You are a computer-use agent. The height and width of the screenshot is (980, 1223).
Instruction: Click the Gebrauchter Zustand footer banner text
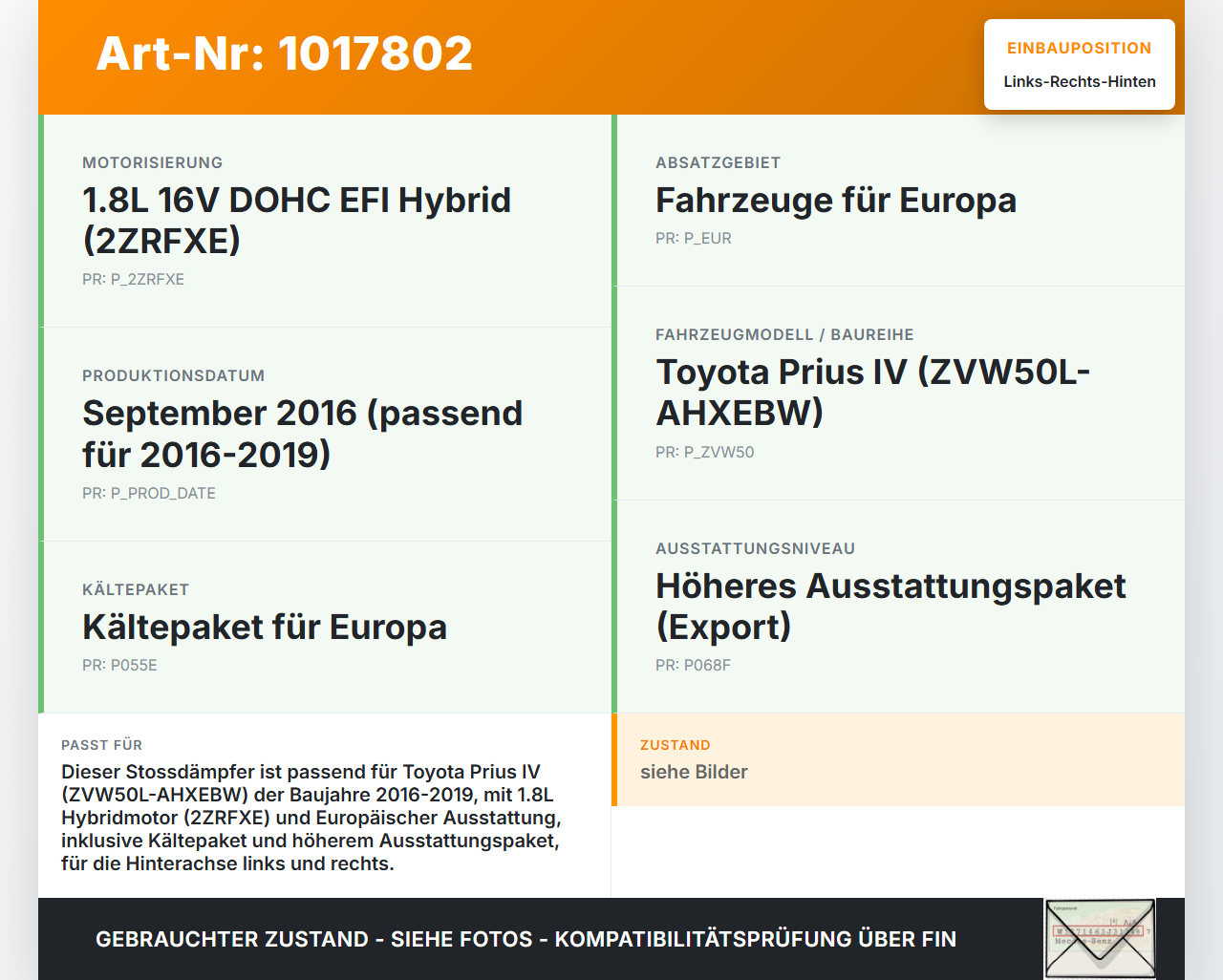pyautogui.click(x=526, y=939)
